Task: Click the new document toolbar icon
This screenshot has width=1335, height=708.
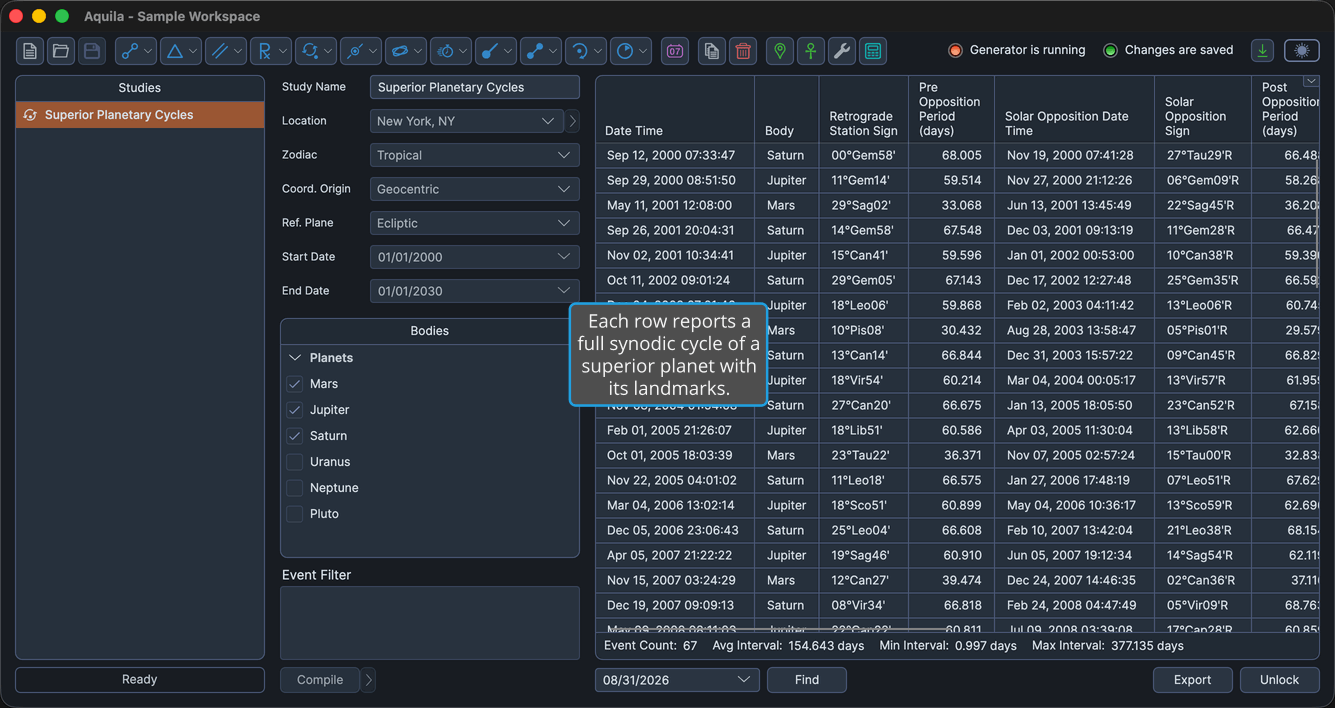Action: (x=30, y=51)
